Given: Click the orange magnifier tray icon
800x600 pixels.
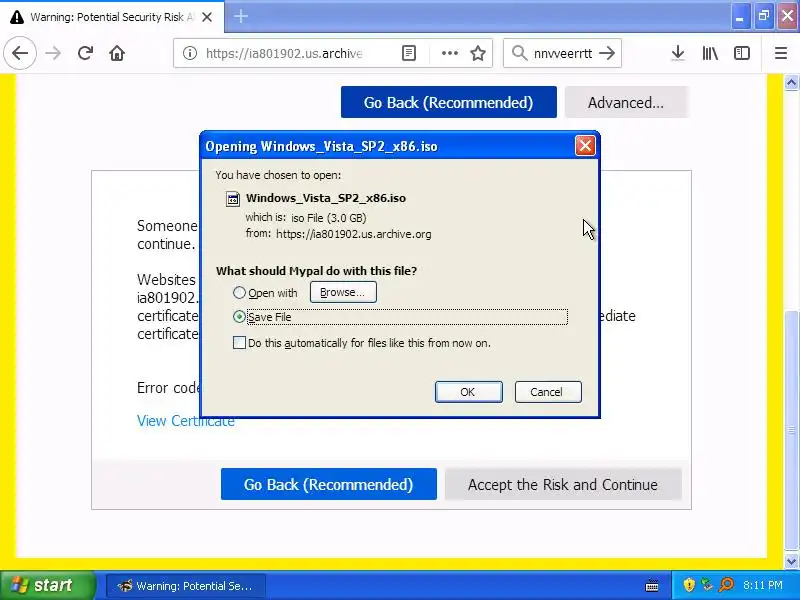Looking at the screenshot, I should pos(726,585).
